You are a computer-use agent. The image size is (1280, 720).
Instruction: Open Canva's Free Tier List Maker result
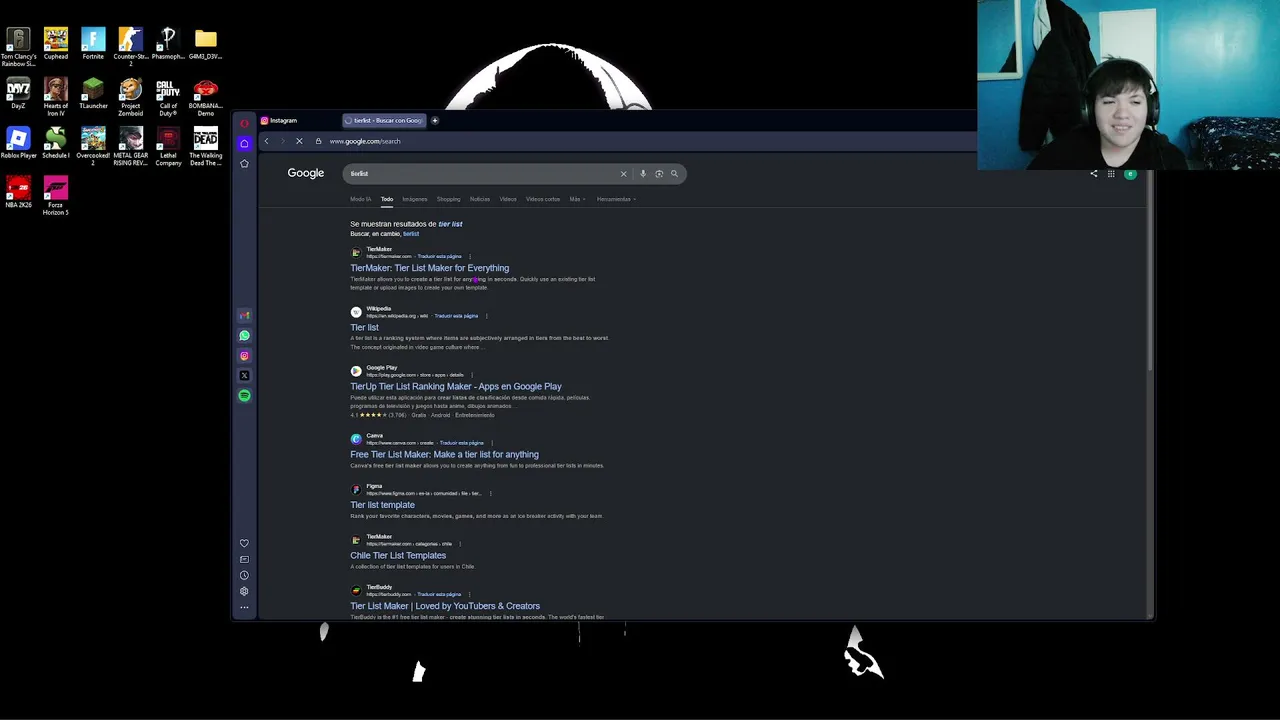(444, 454)
